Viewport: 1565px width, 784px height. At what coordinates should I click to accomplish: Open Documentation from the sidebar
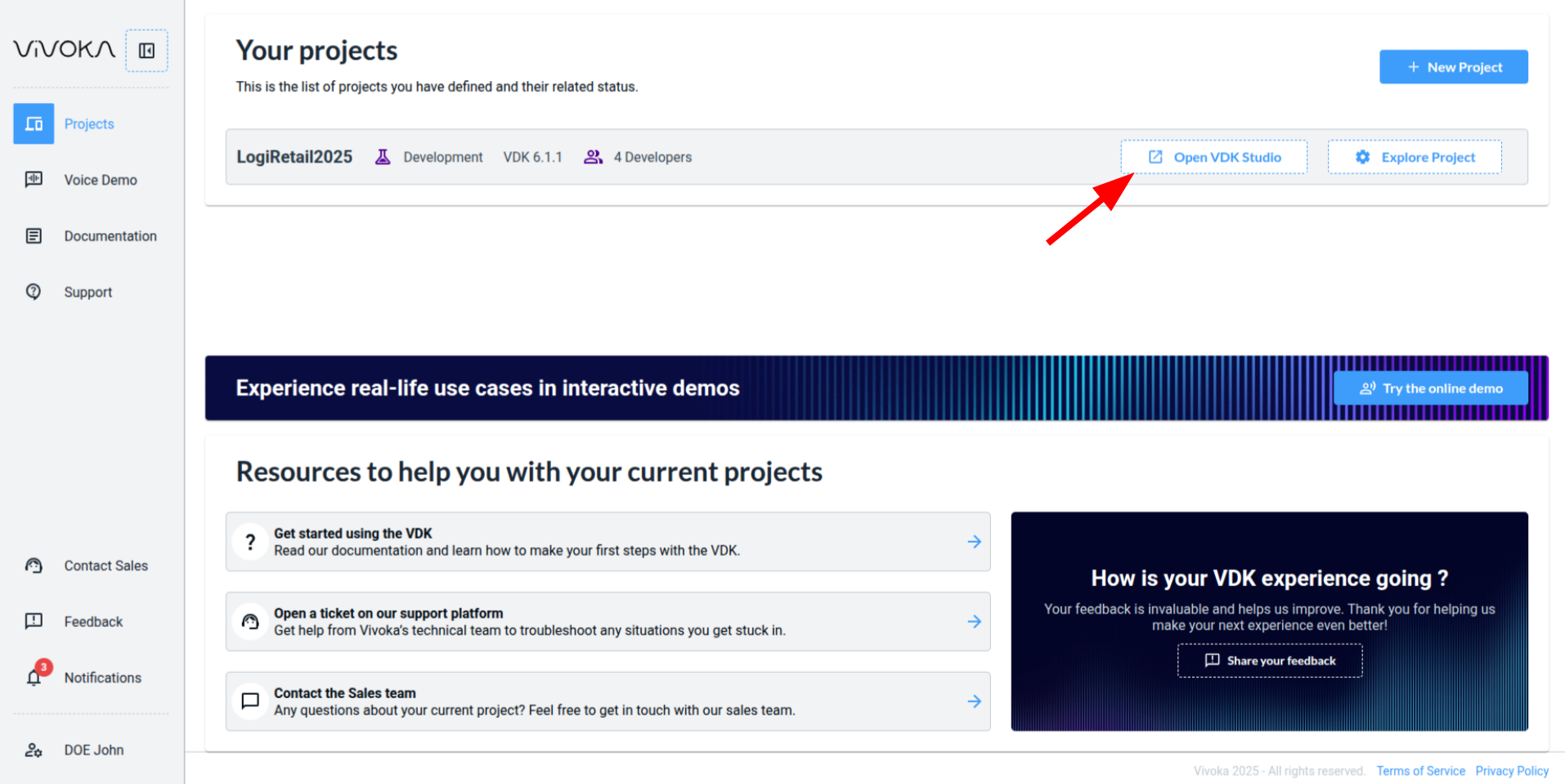[x=34, y=235]
